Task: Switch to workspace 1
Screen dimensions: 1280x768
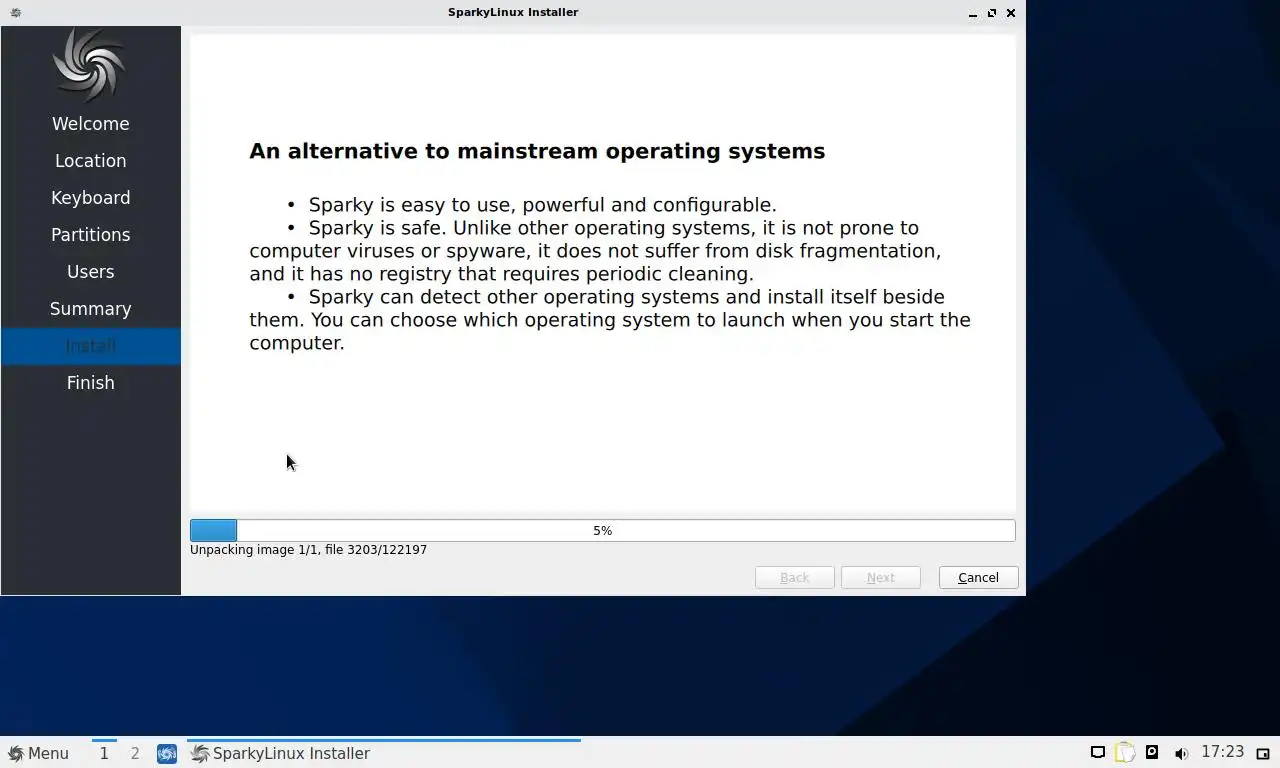Action: point(104,753)
